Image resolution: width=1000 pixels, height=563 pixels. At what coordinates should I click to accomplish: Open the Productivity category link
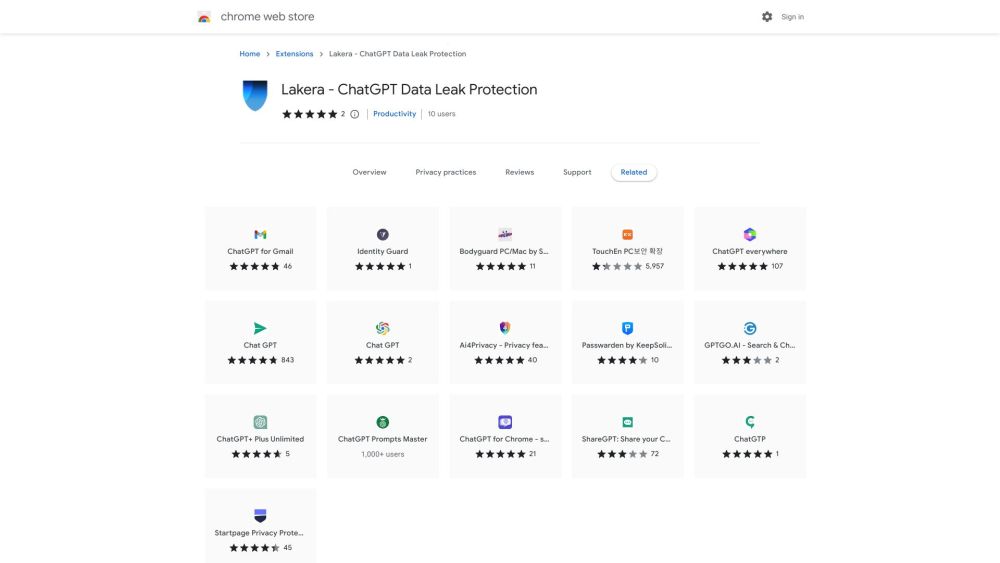point(394,114)
